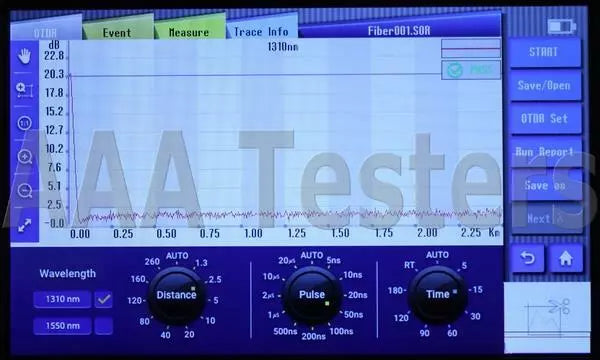This screenshot has width=600, height=360.
Task: Select the 1550 nm wavelength button
Action: 62,326
